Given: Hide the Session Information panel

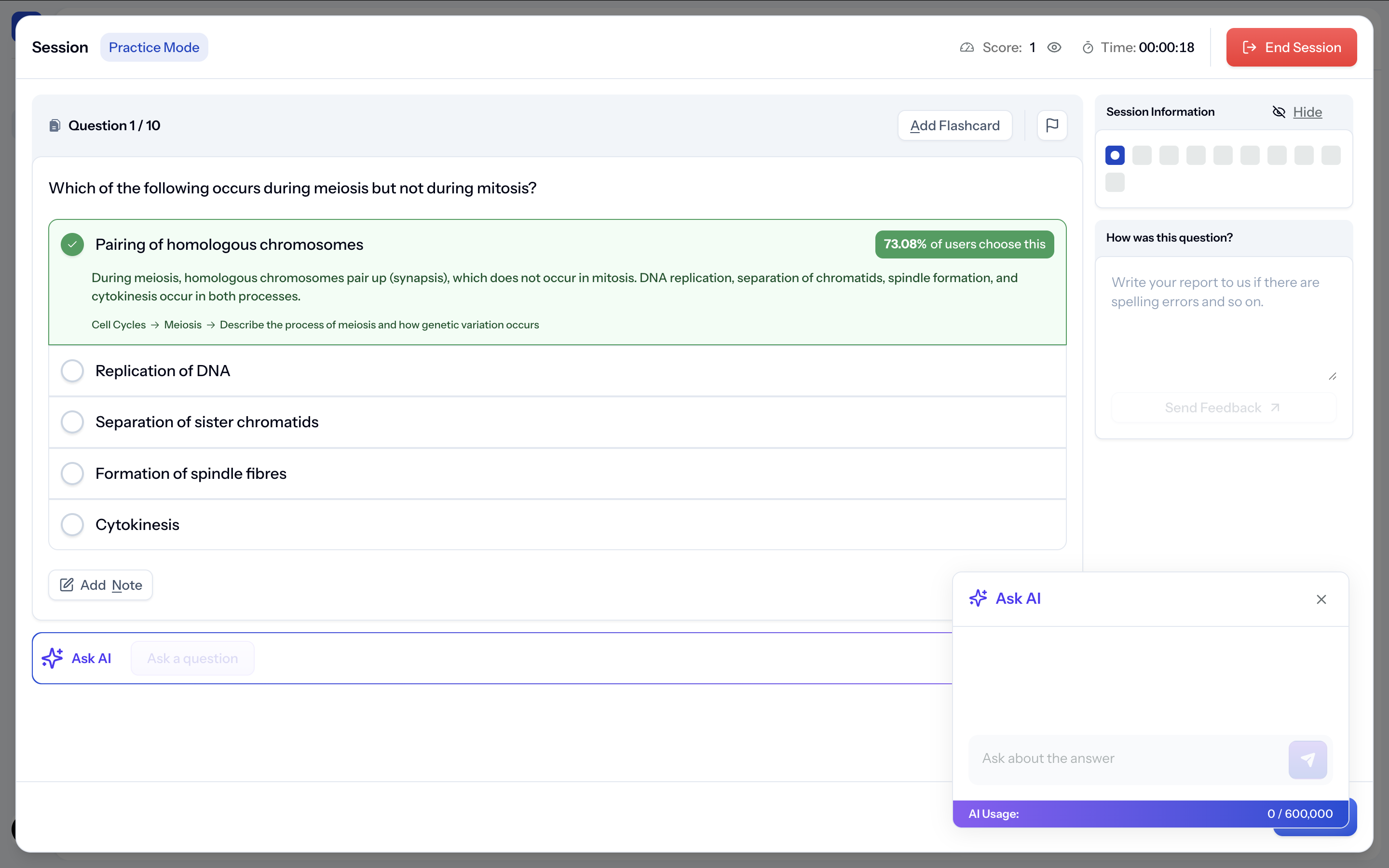Looking at the screenshot, I should (x=1307, y=112).
